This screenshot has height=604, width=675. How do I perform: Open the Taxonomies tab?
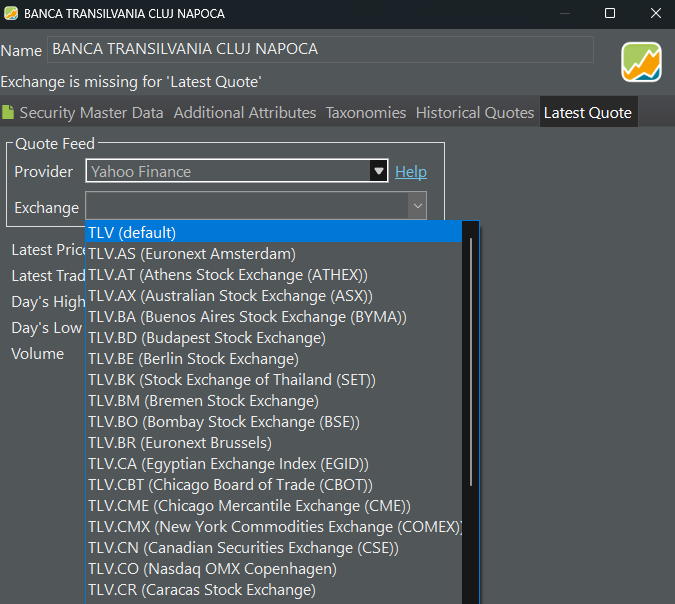[365, 113]
